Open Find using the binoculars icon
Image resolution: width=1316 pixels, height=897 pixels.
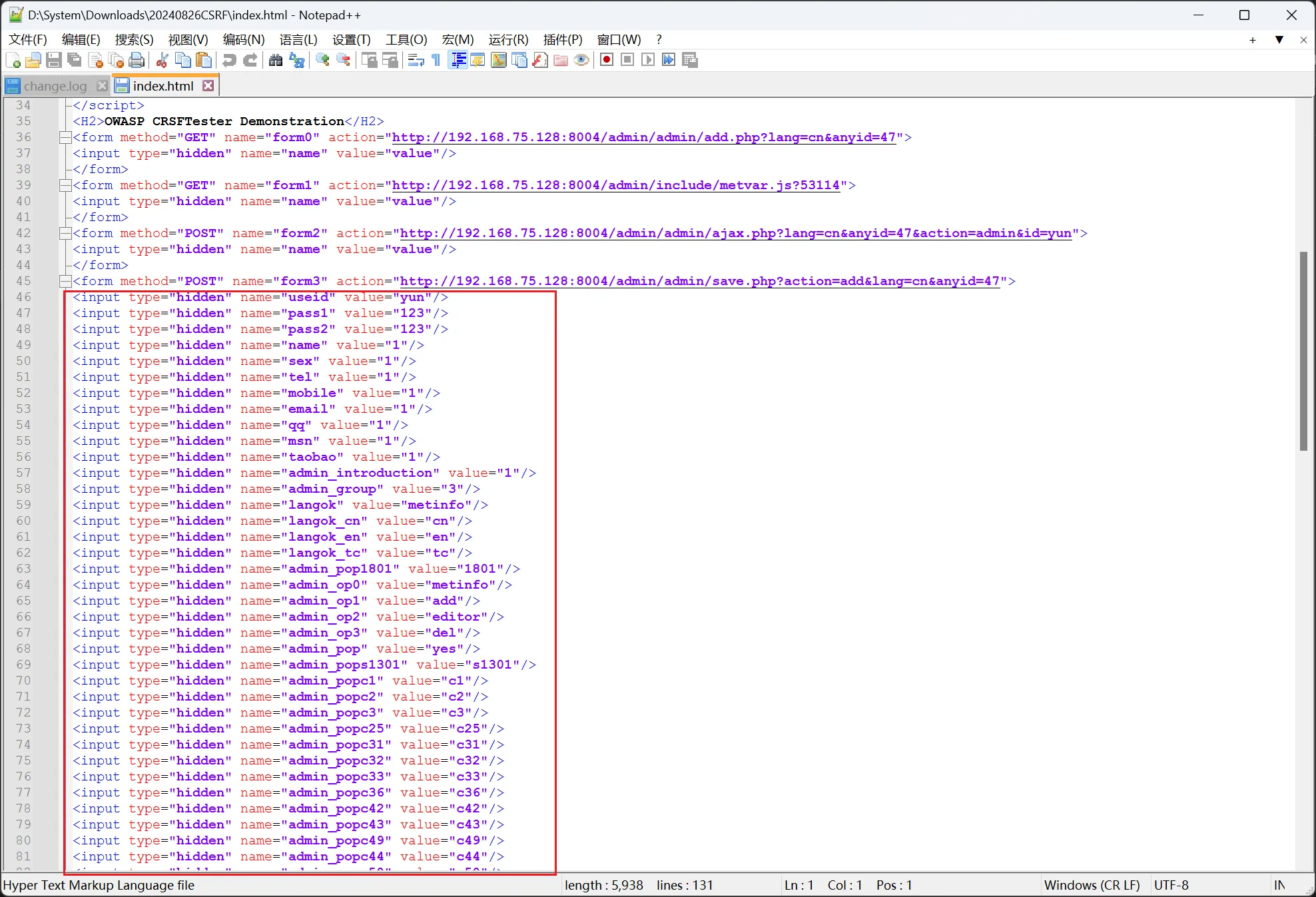pos(276,61)
